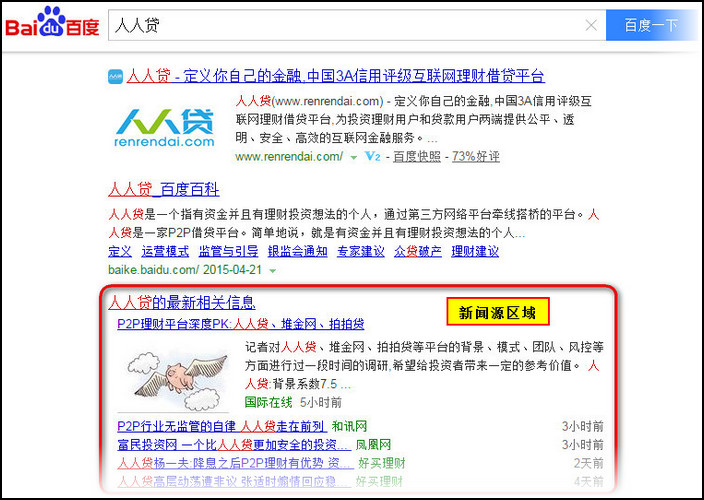Open the 专家建议 sublink
The image size is (704, 500).
361,251
